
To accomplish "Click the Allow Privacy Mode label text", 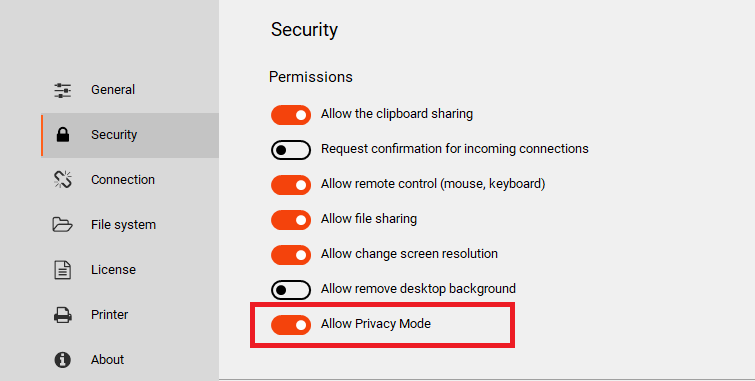I will tap(376, 324).
